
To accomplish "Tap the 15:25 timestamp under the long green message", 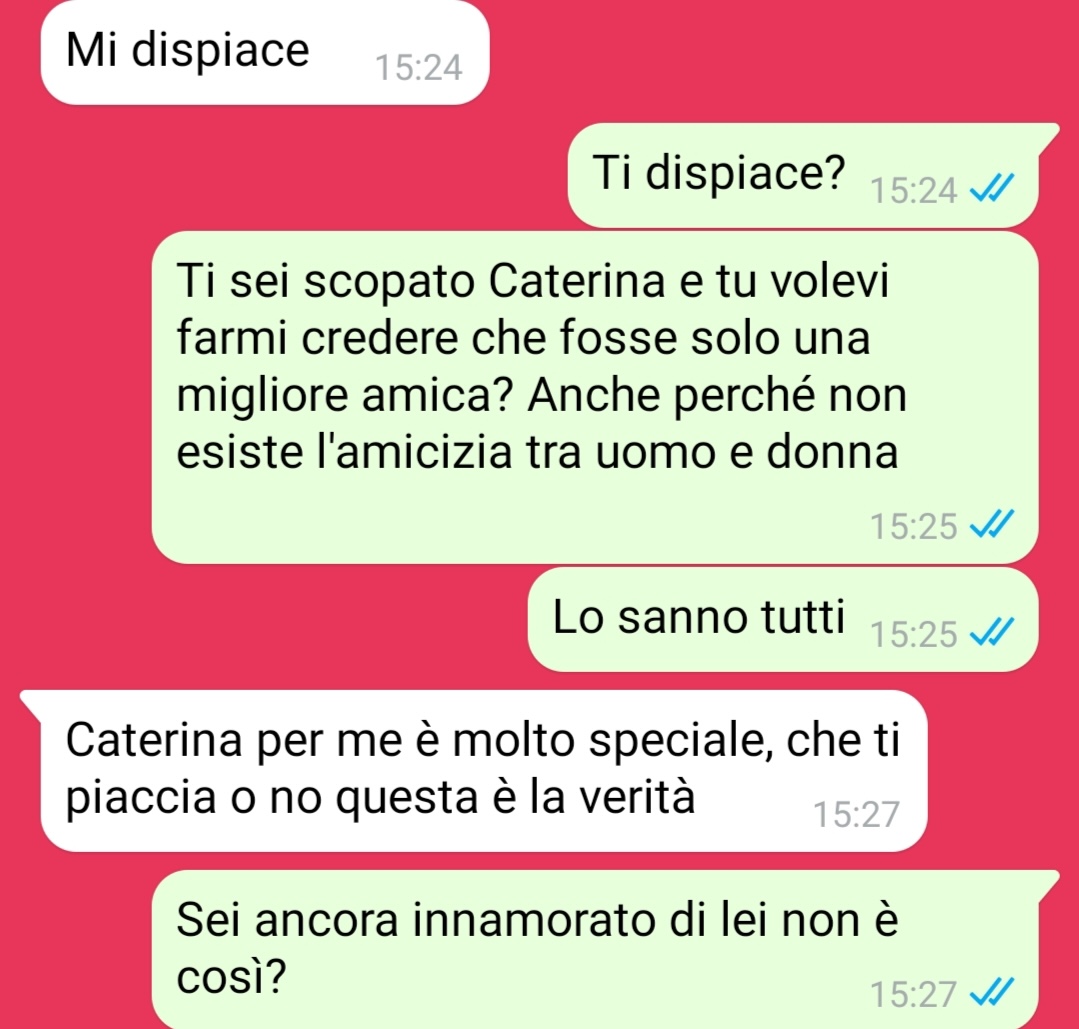I will (x=913, y=527).
